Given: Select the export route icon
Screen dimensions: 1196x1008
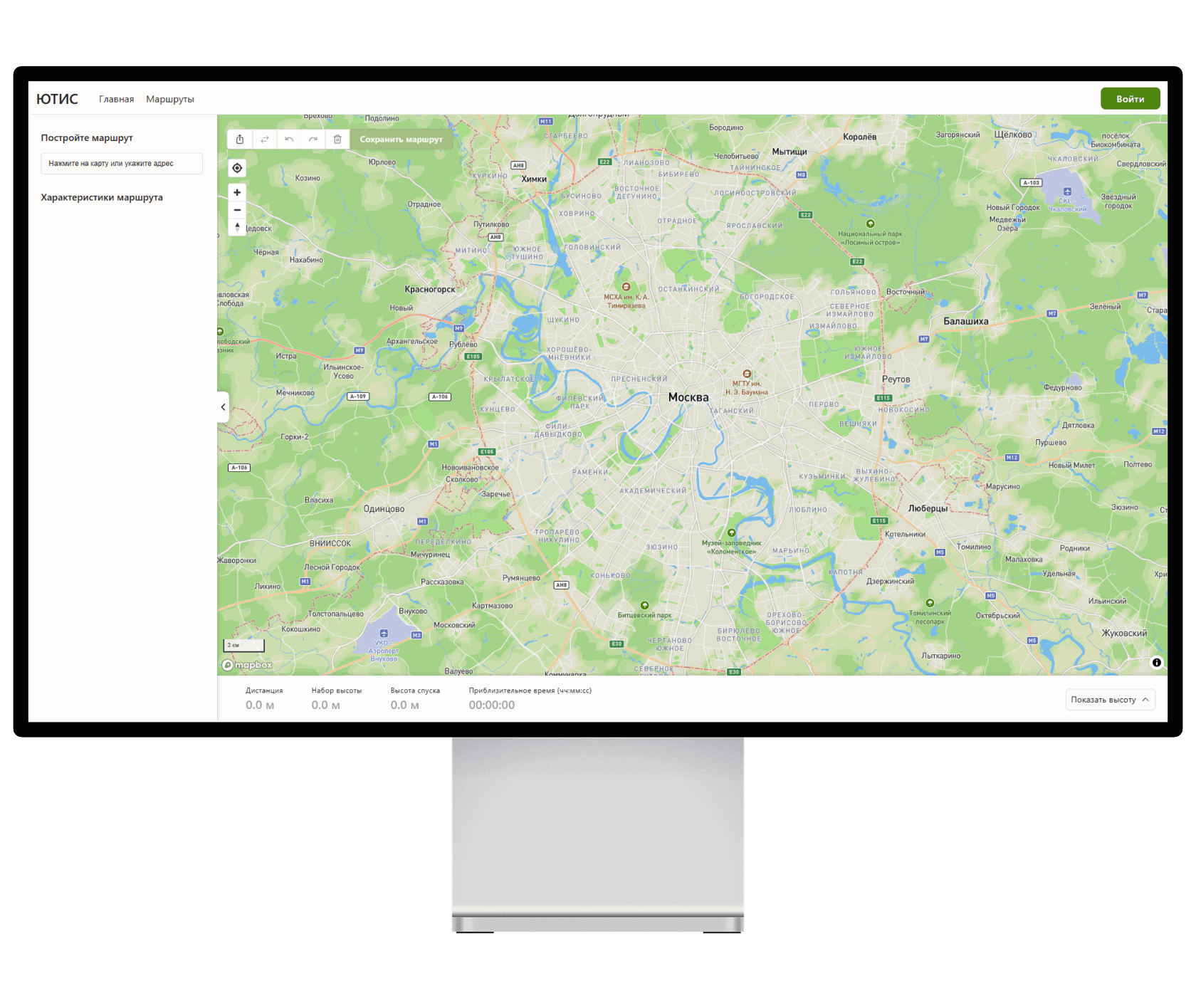Looking at the screenshot, I should 239,140.
